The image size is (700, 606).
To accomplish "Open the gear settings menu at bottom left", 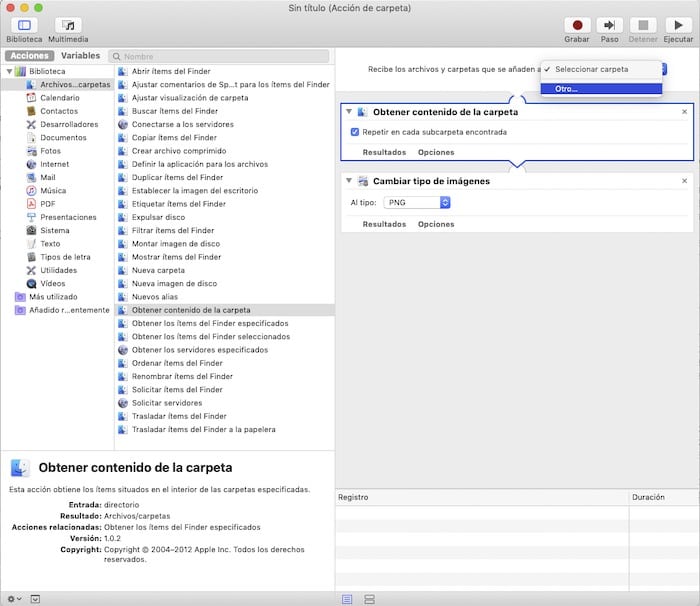I will [x=13, y=598].
